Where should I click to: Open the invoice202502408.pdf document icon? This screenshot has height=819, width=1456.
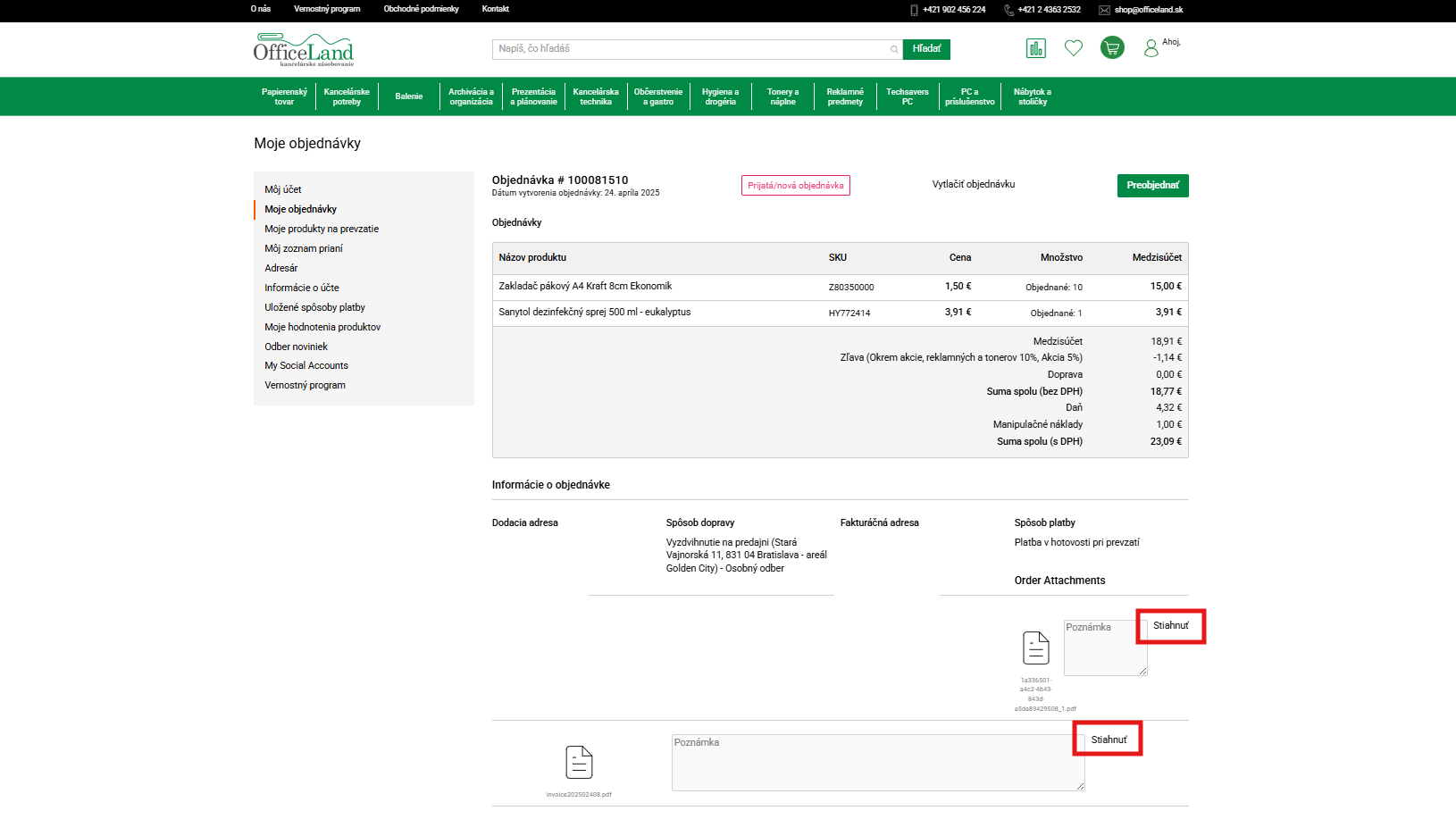coord(580,762)
